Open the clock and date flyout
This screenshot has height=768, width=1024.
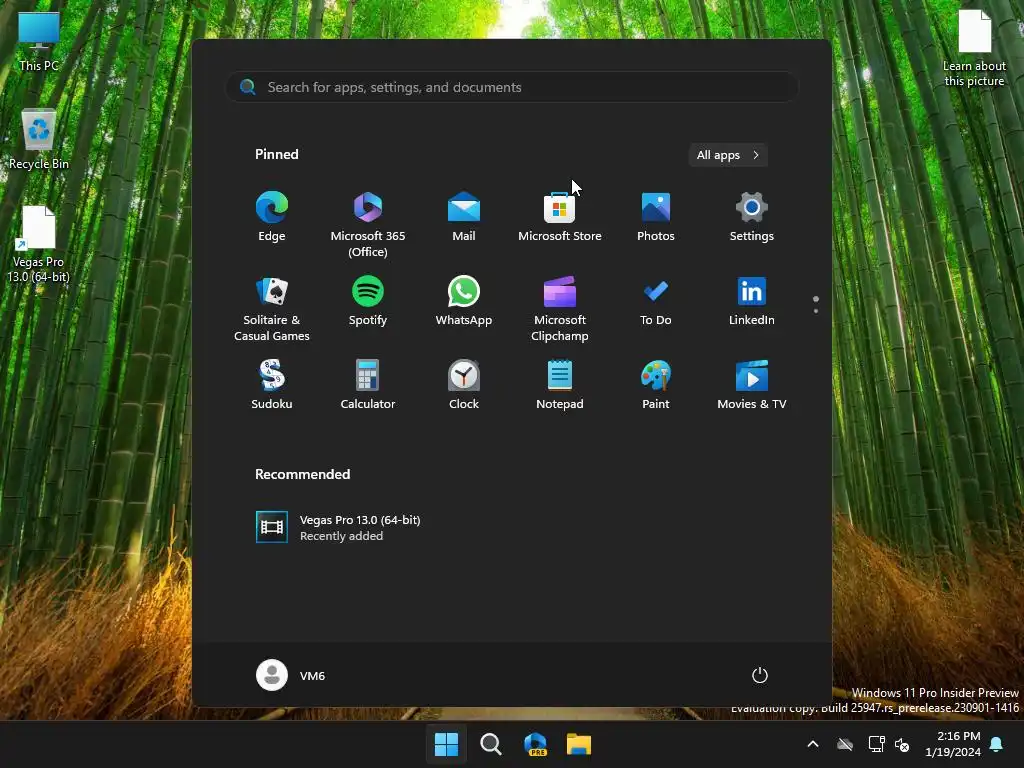point(953,744)
